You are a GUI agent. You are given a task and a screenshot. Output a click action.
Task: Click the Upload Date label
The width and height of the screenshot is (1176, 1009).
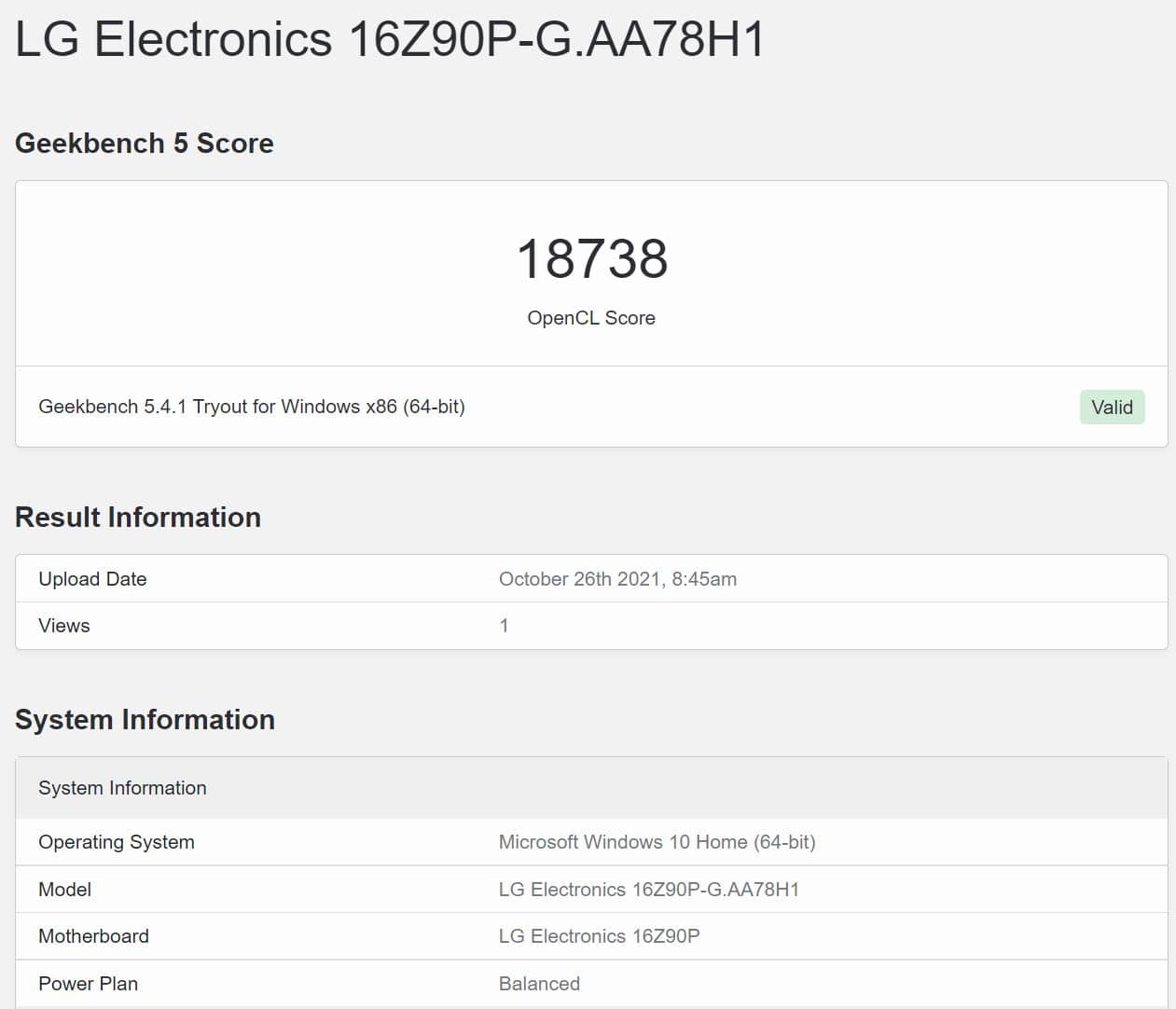point(92,579)
